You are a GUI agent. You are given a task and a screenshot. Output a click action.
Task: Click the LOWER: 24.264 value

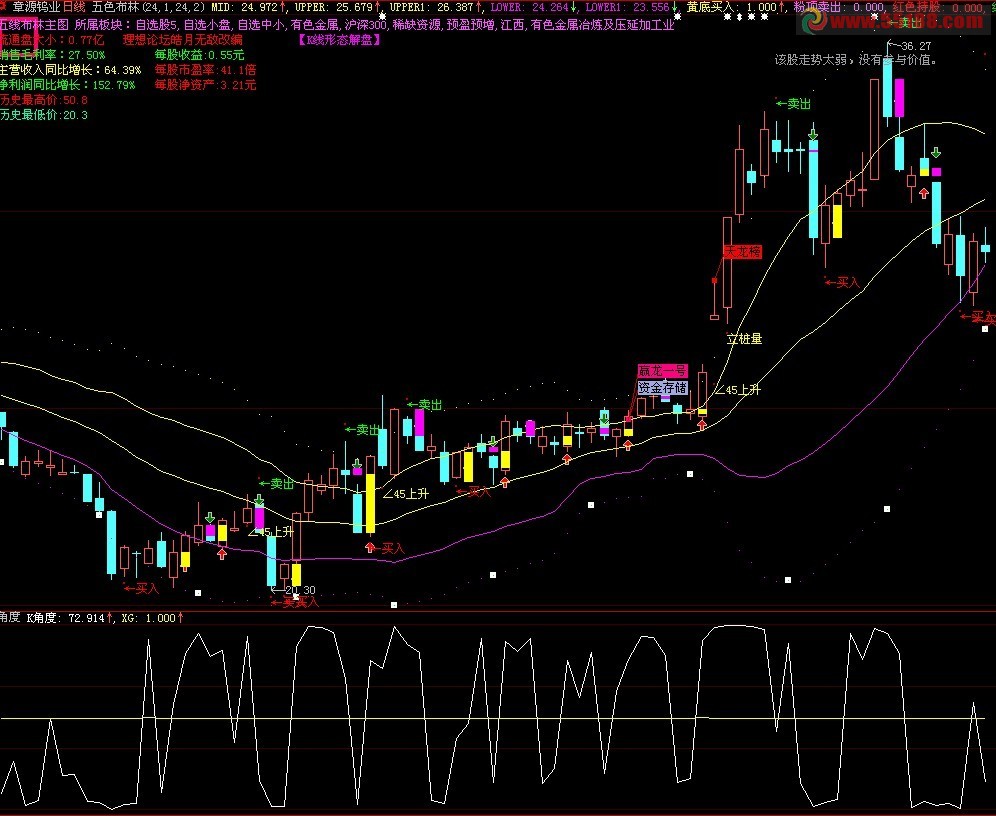529,7
